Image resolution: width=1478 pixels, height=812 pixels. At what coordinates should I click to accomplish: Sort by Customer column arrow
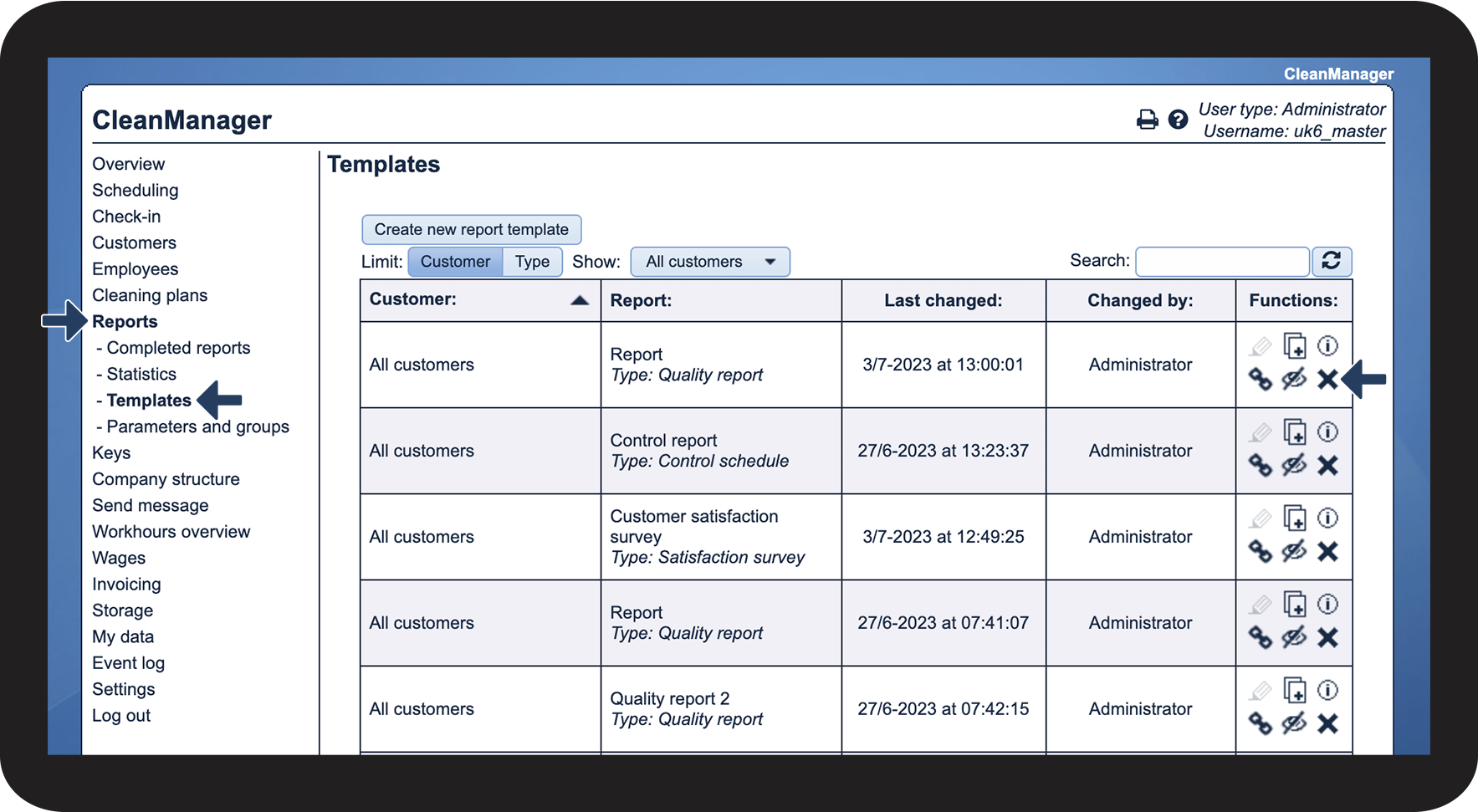coord(579,301)
